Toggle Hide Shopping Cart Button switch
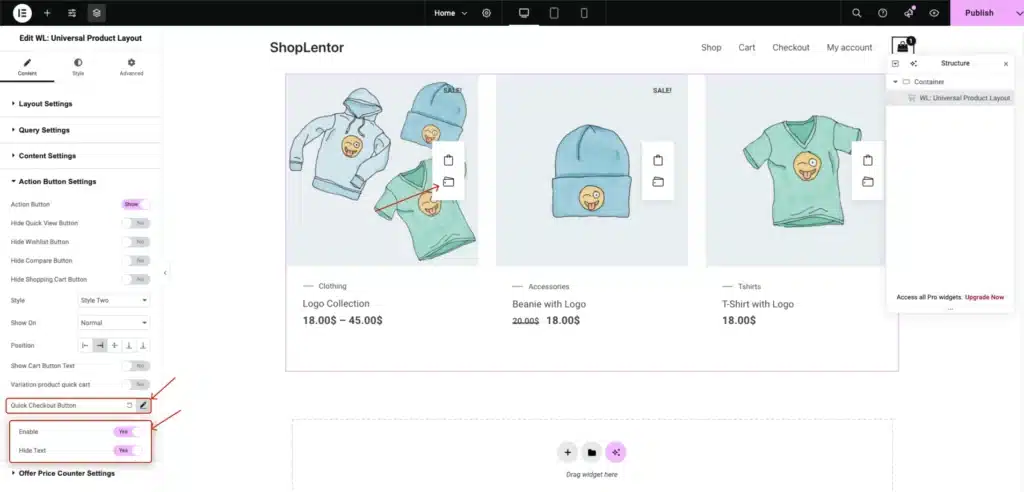The width and height of the screenshot is (1024, 492). point(136,280)
